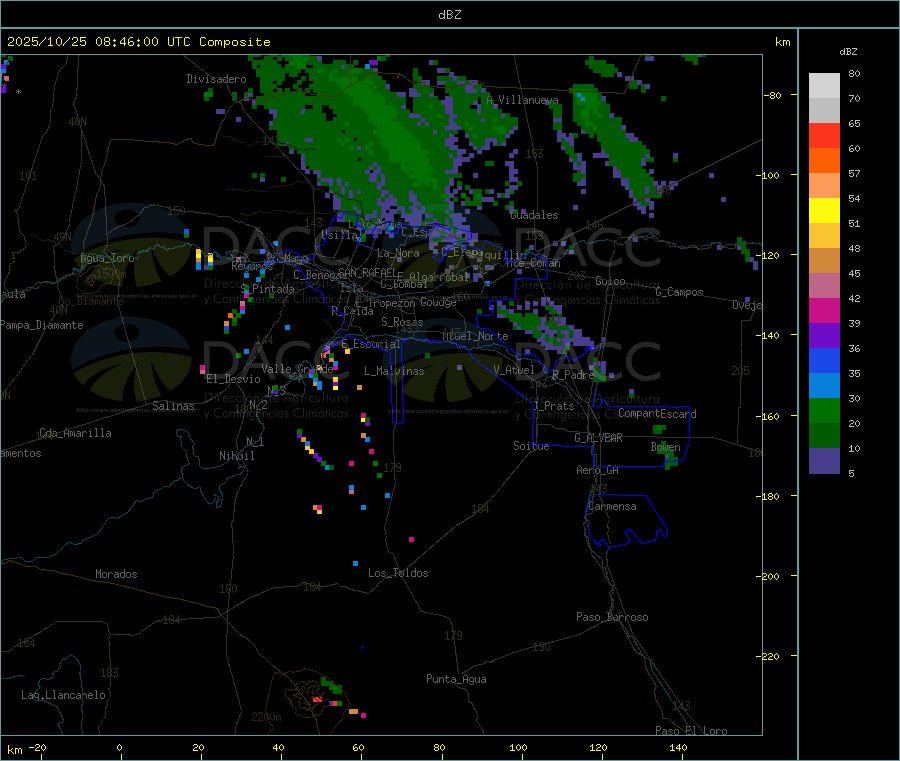Image resolution: width=900 pixels, height=761 pixels.
Task: Click the Morados place label
Action: point(116,574)
